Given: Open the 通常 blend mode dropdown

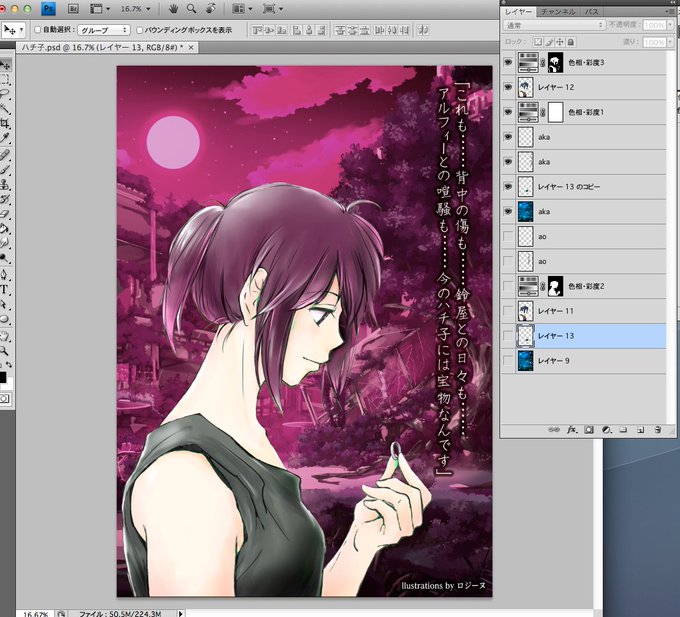Looking at the screenshot, I should [x=554, y=25].
